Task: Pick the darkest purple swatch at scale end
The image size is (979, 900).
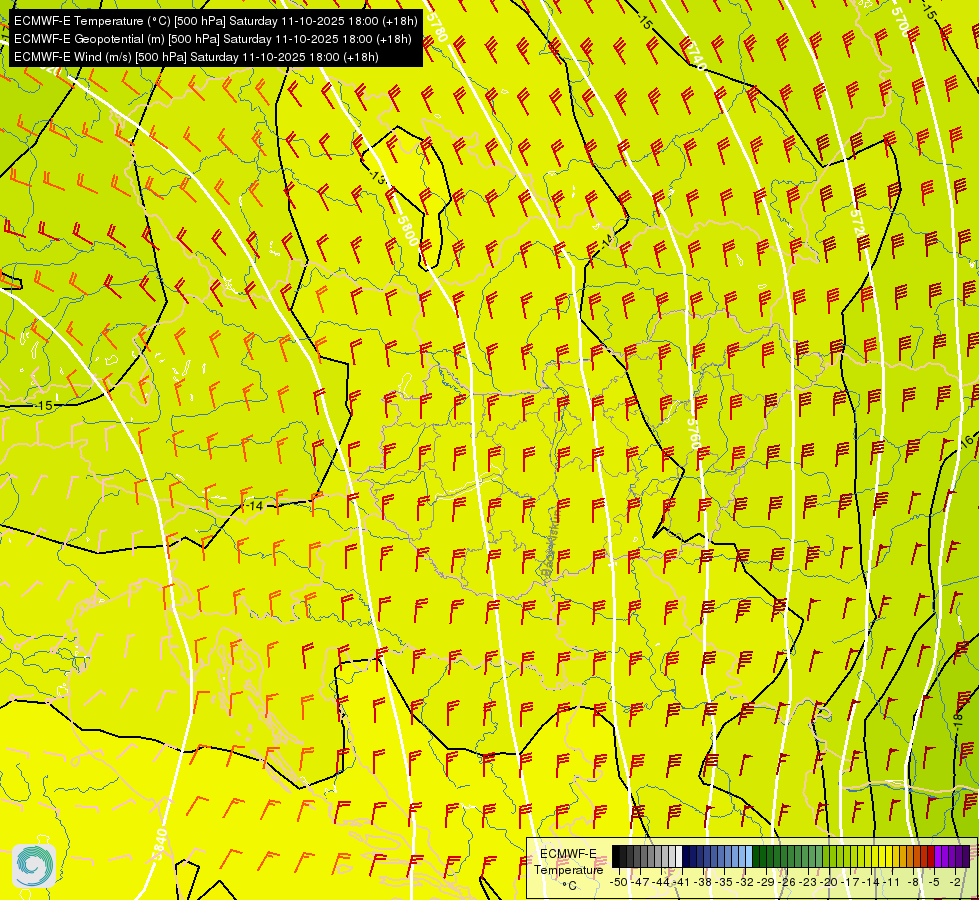Action: [x=966, y=856]
